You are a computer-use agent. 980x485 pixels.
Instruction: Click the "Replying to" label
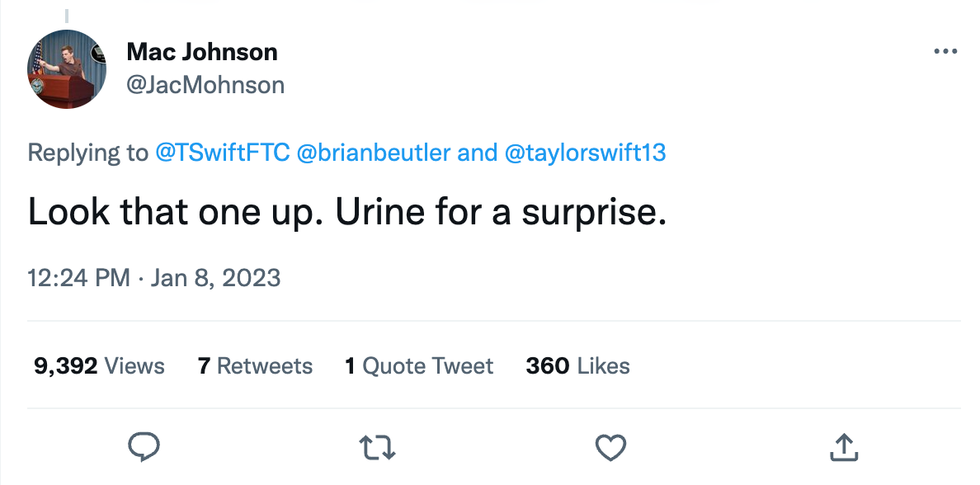pyautogui.click(x=88, y=153)
